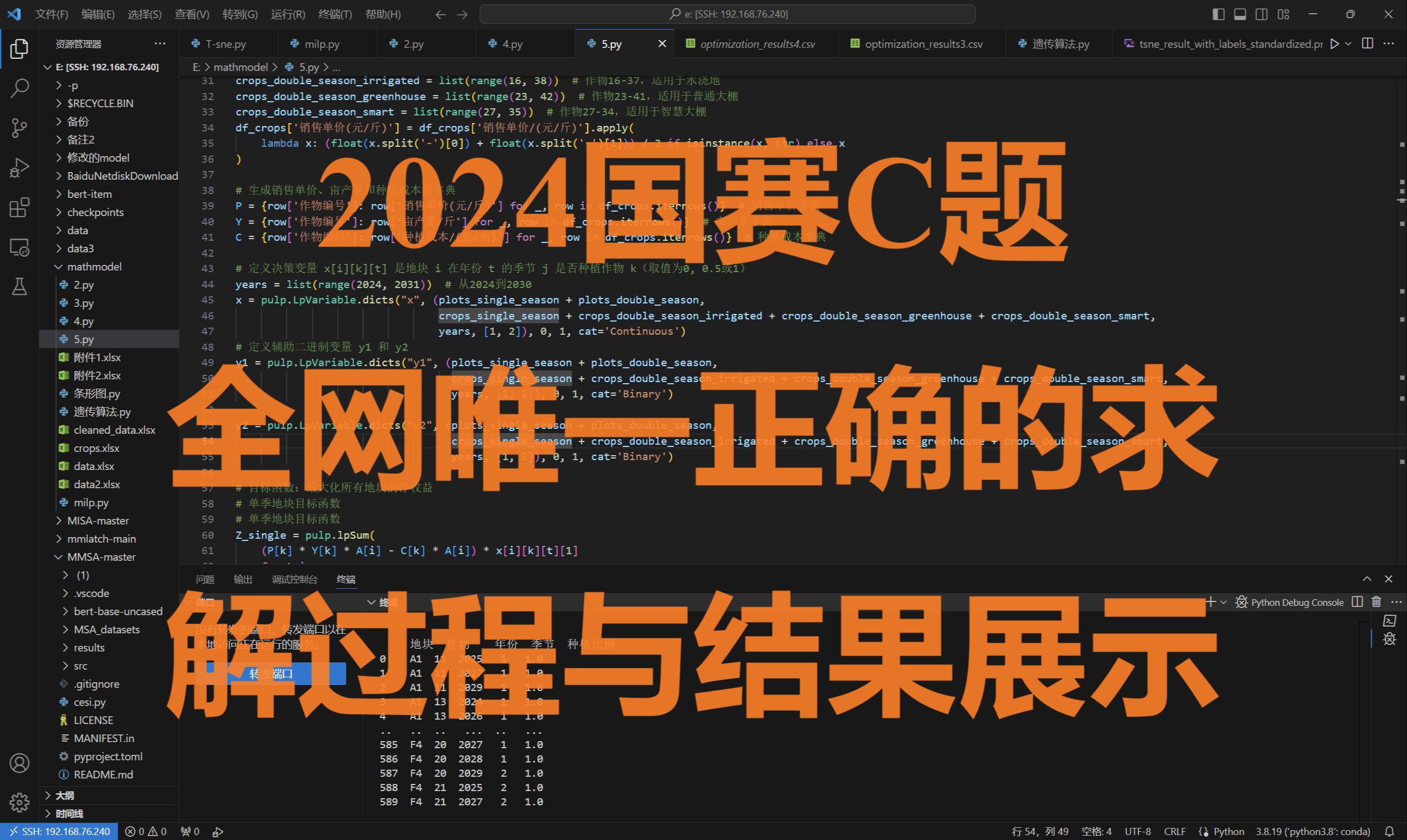The height and width of the screenshot is (840, 1407).
Task: Open the Manage gear menu
Action: tap(19, 802)
